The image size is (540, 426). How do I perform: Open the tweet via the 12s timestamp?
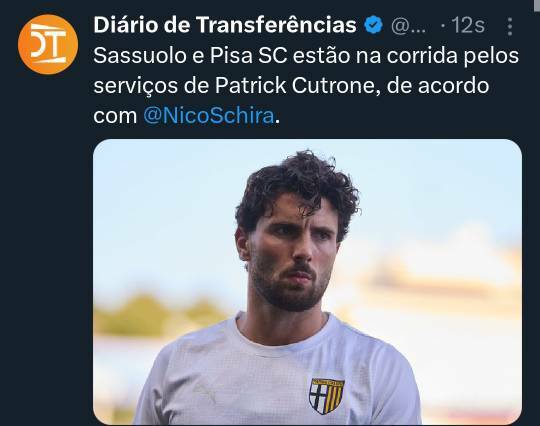coord(468,25)
